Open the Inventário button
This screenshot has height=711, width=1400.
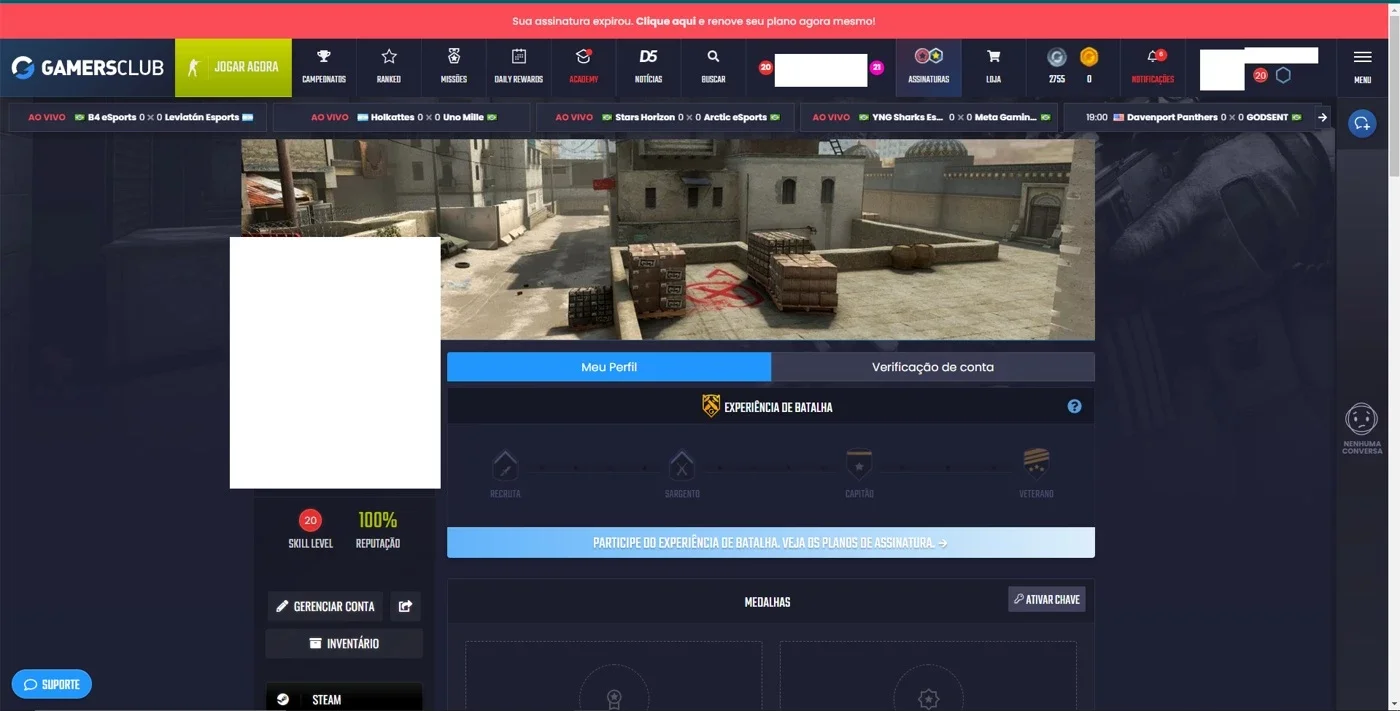[344, 643]
